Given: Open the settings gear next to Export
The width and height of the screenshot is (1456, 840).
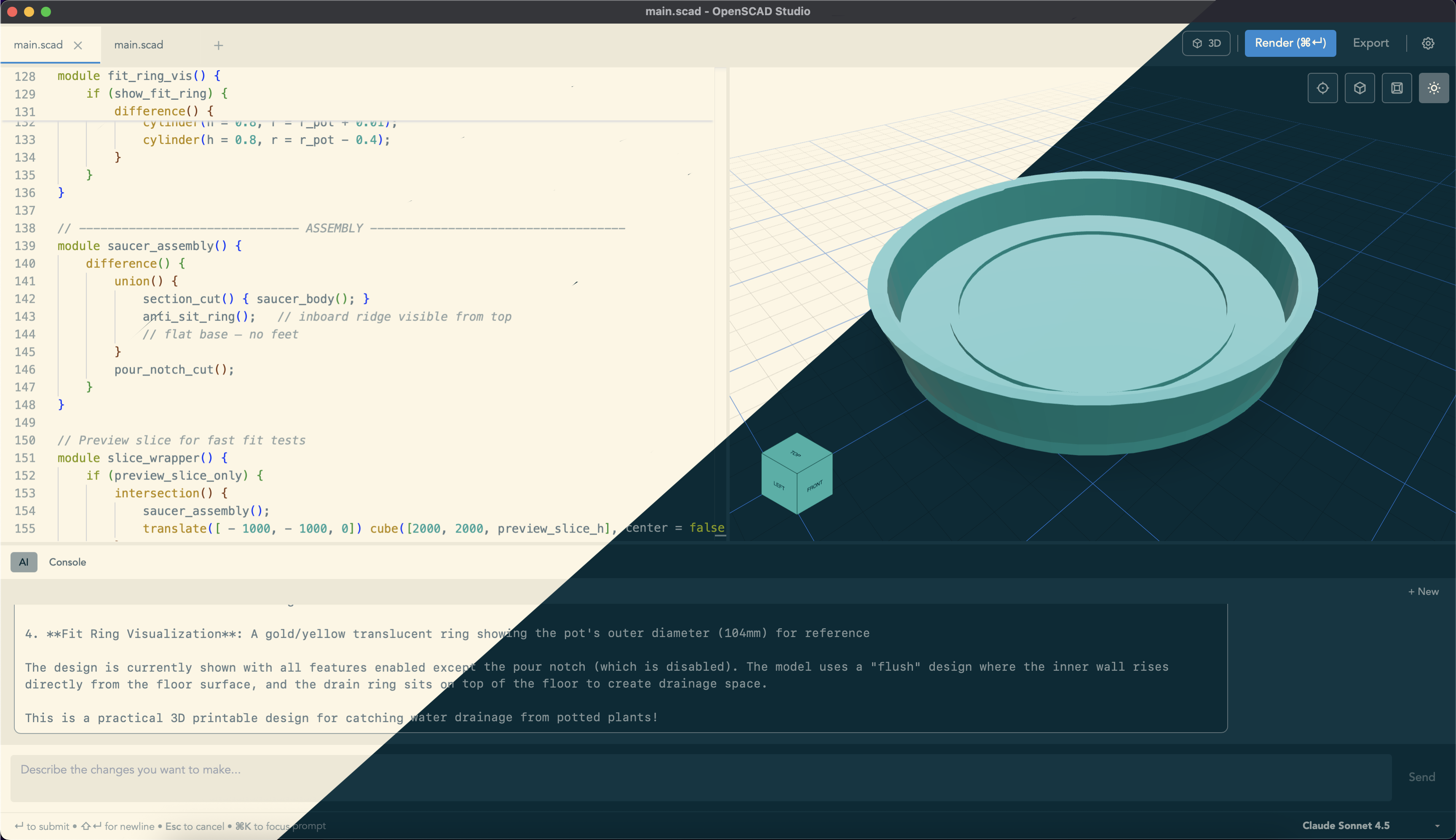Looking at the screenshot, I should [x=1428, y=43].
